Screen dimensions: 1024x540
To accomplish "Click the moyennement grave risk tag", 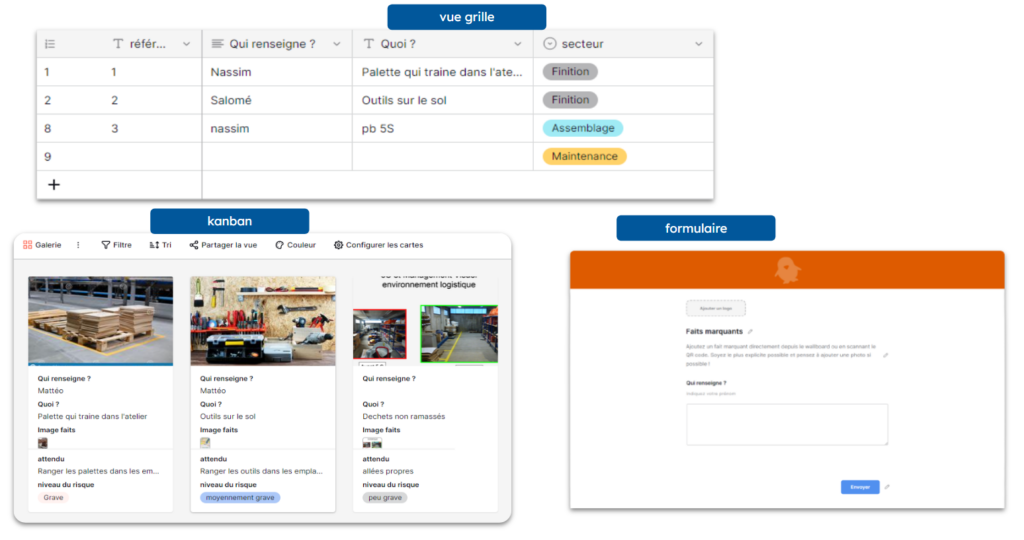I will point(240,498).
